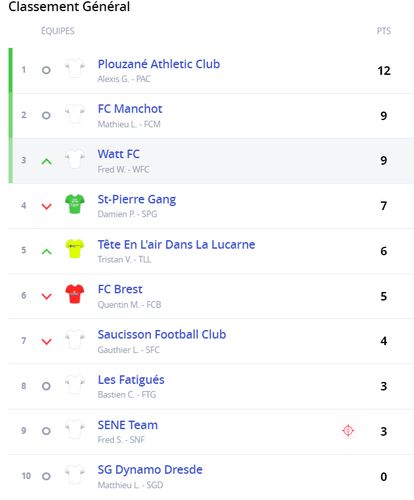Image resolution: width=414 pixels, height=500 pixels.
Task: Select the SG Dynamo Dresde team link
Action: click(x=150, y=470)
